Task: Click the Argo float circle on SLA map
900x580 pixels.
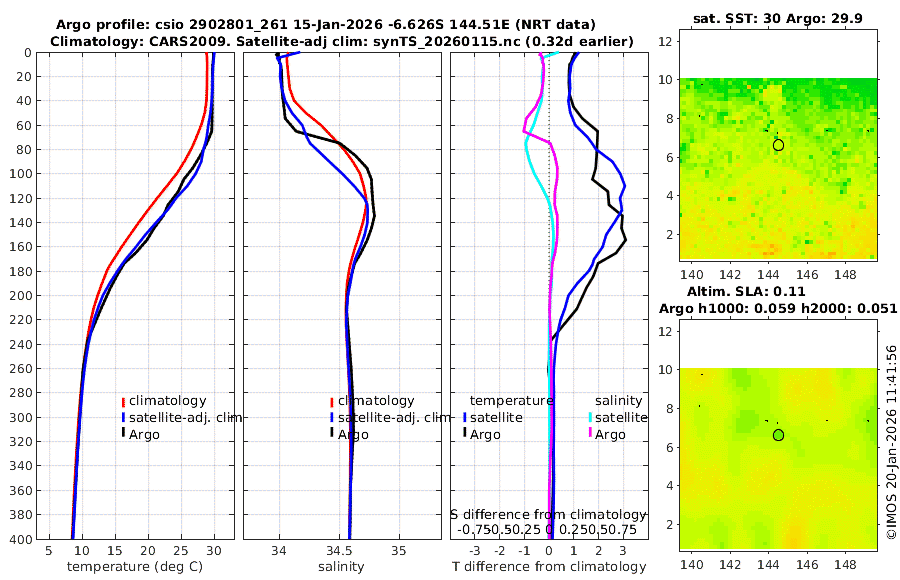Action: tap(778, 435)
